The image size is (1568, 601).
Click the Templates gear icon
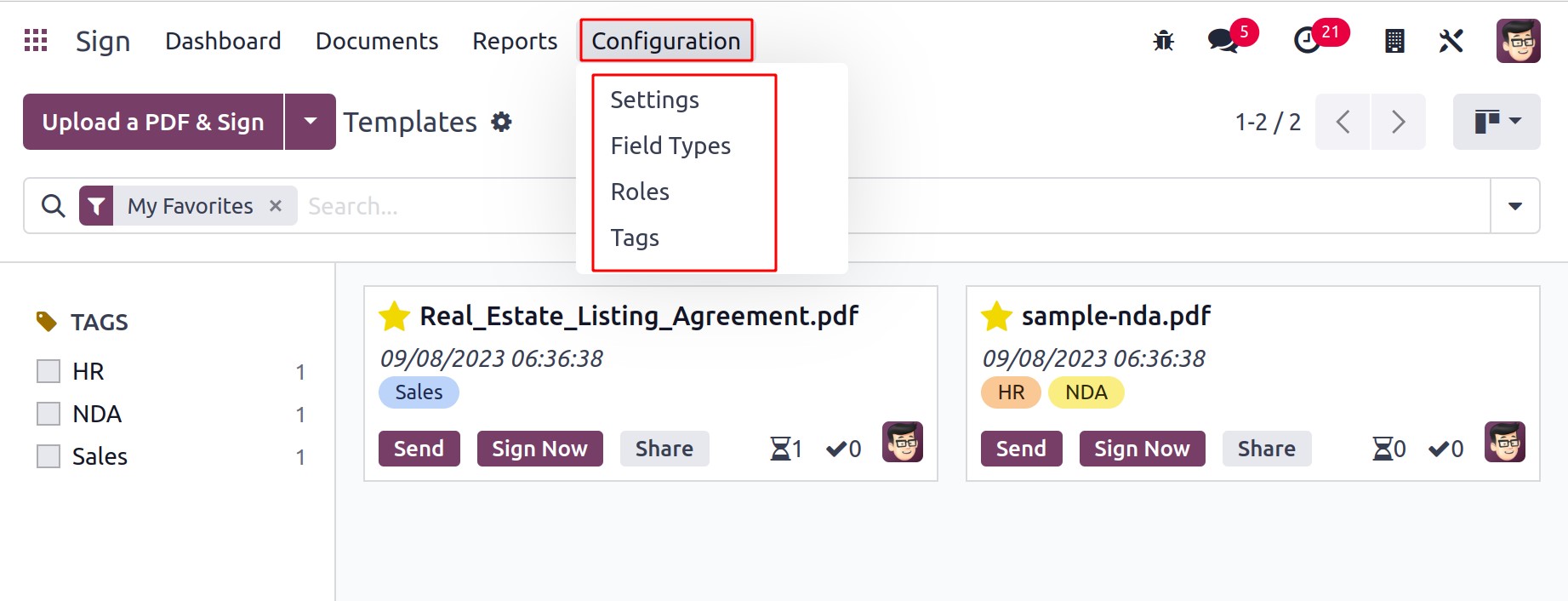click(502, 122)
